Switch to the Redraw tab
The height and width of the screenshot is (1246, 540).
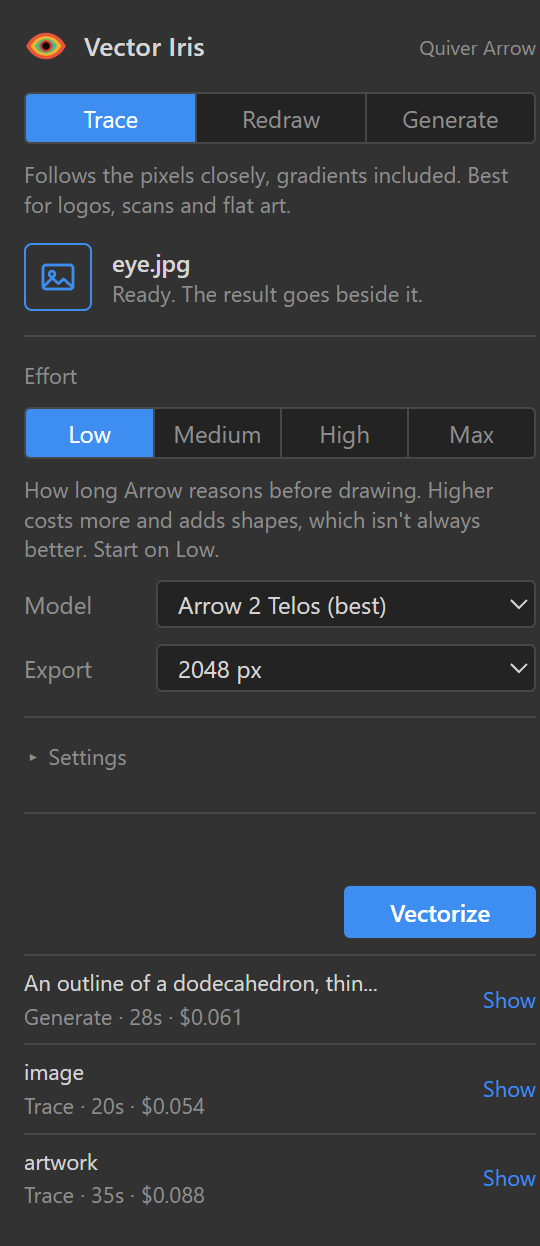(281, 119)
